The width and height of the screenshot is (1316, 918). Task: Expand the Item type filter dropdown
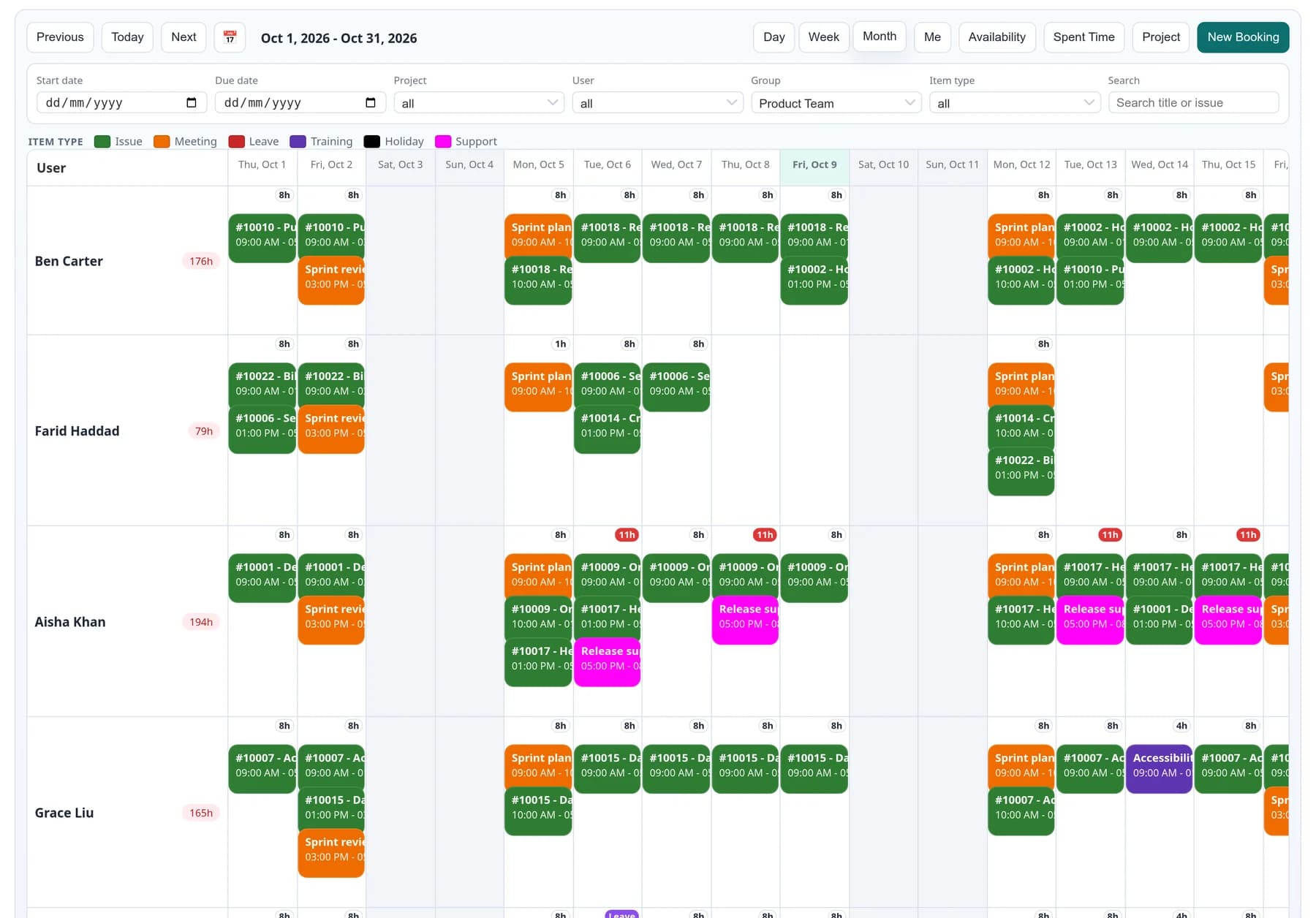[x=1015, y=103]
